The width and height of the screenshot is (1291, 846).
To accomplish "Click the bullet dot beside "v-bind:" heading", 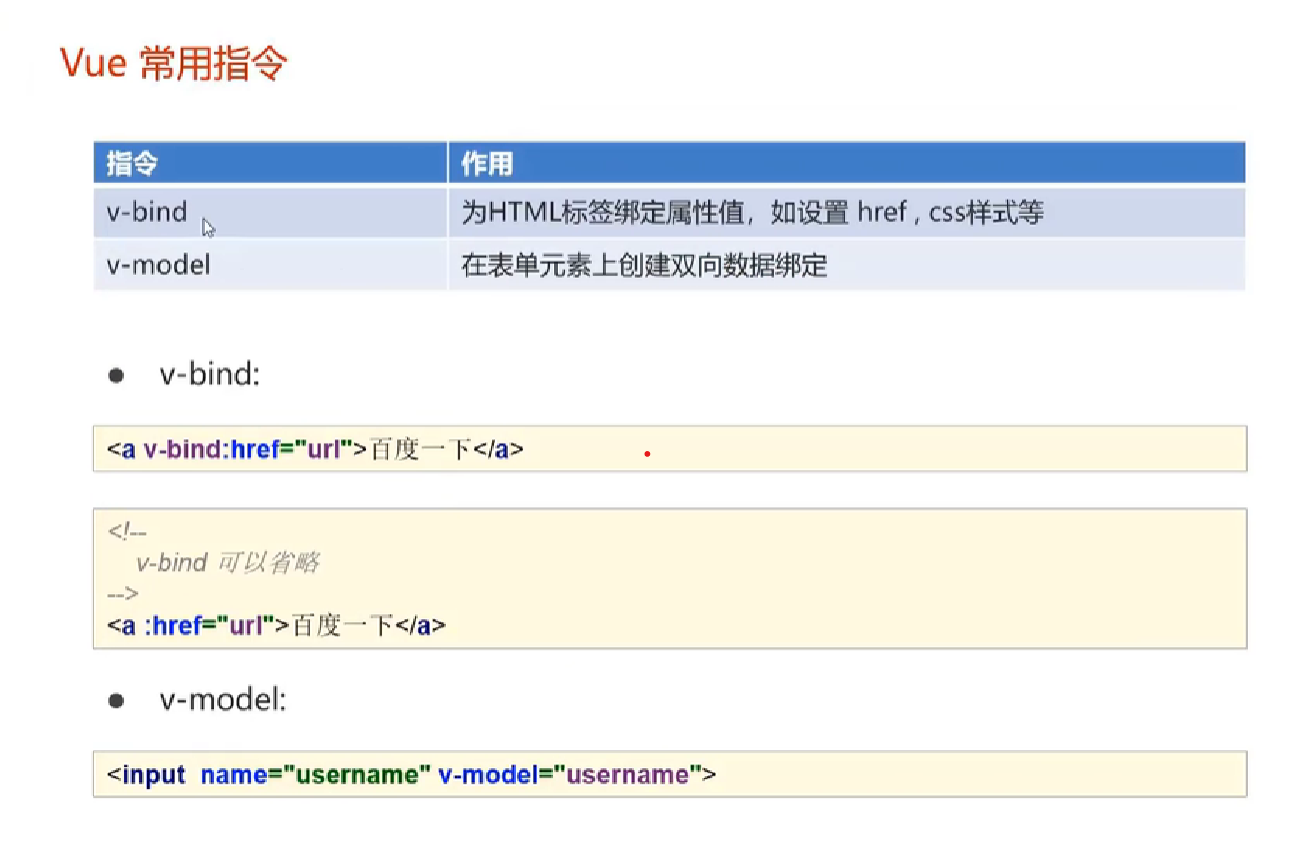I will [x=116, y=376].
